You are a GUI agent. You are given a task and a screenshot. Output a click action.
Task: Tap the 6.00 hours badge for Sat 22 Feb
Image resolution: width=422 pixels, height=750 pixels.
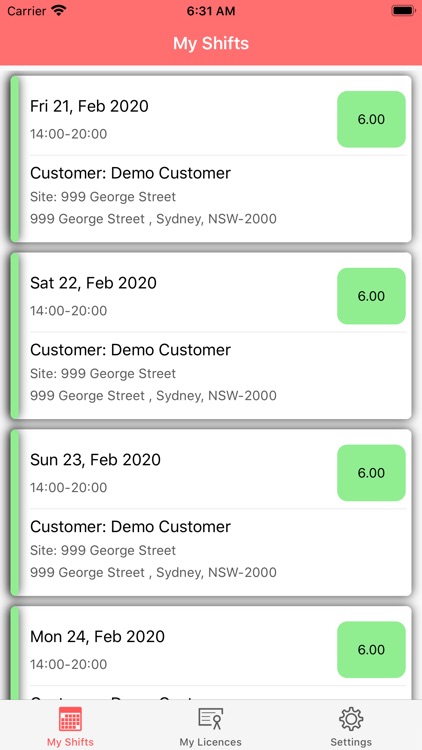point(371,296)
